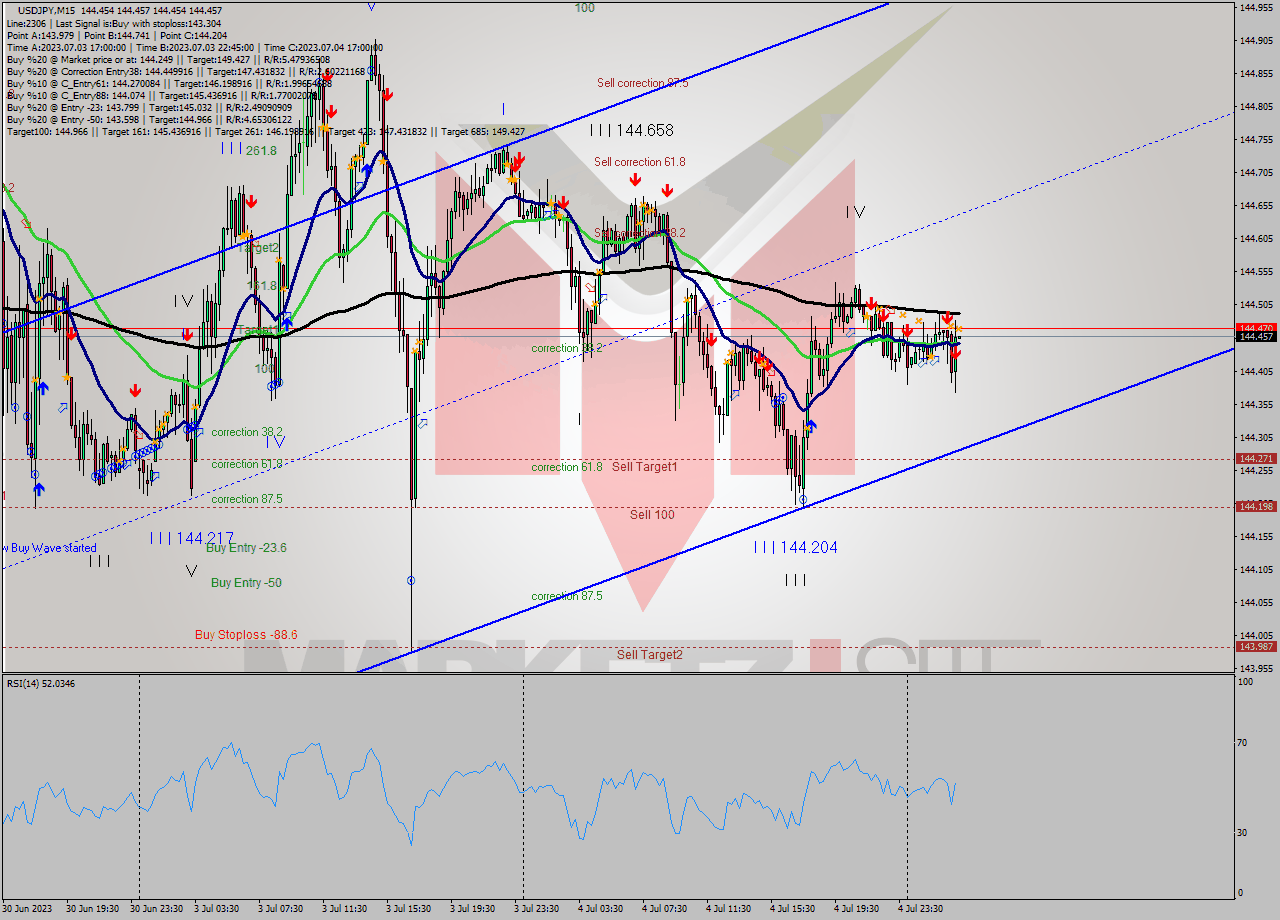This screenshot has height=920, width=1280.
Task: Click the '3 Jul 23:30' time axis label
Action: click(x=537, y=909)
